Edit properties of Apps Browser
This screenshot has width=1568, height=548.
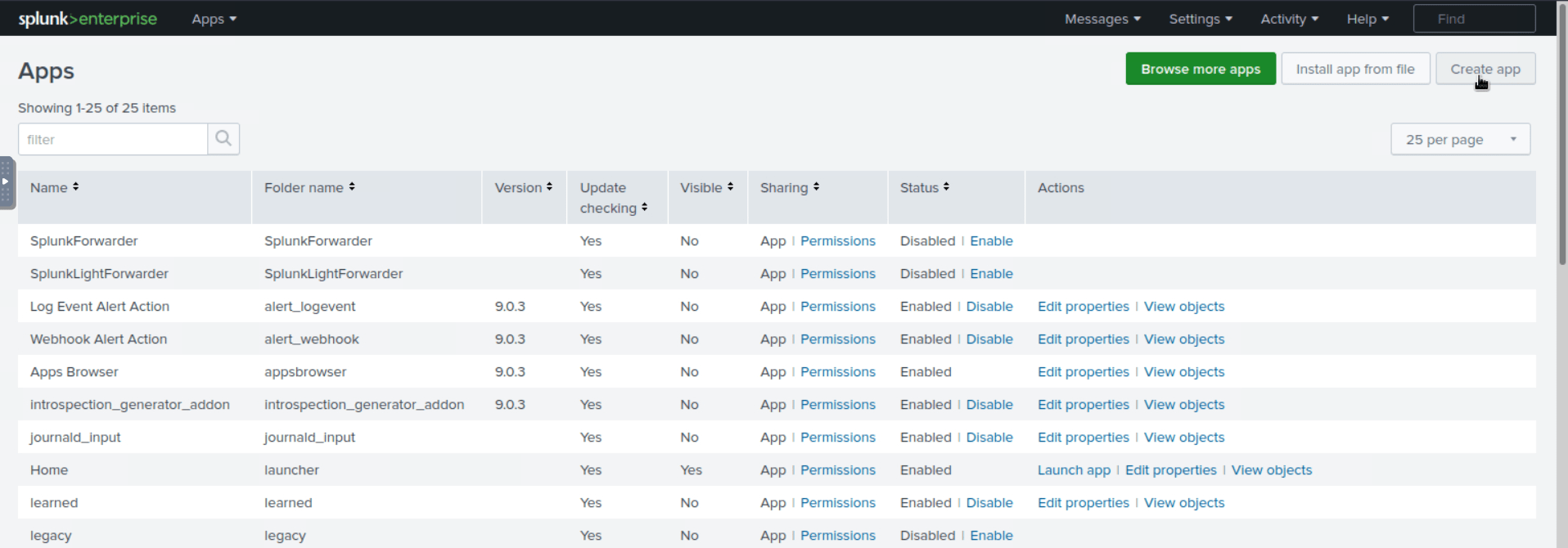(1084, 371)
